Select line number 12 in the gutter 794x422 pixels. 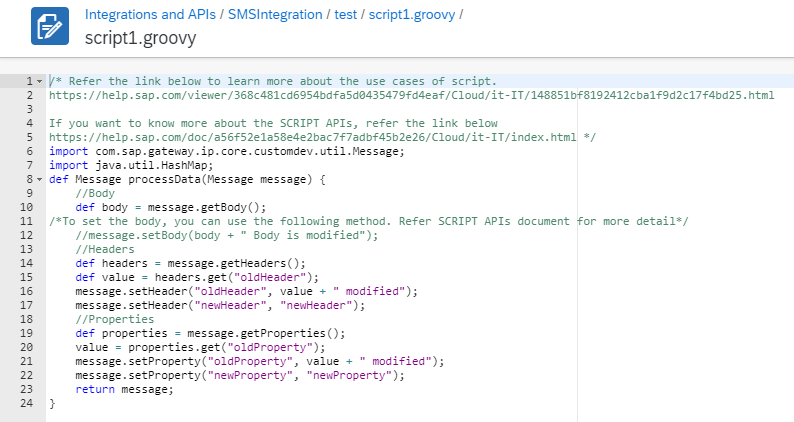28,235
